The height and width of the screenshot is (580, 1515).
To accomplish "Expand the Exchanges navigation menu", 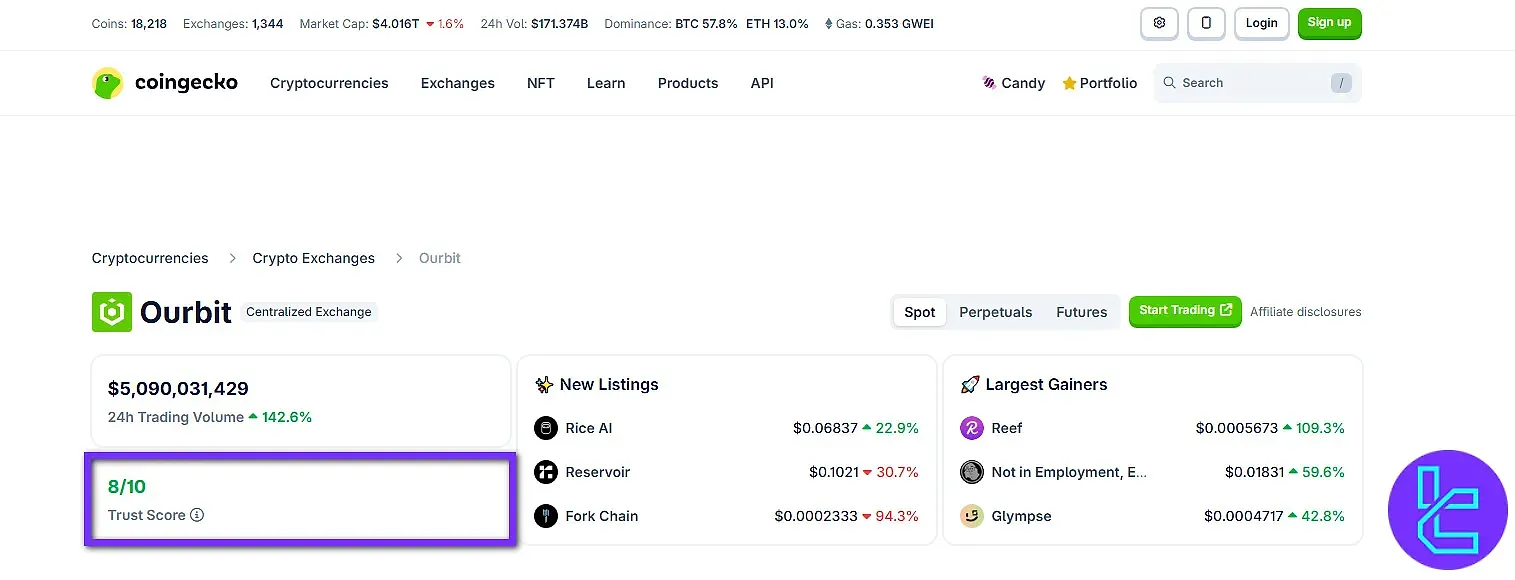I will pyautogui.click(x=457, y=83).
